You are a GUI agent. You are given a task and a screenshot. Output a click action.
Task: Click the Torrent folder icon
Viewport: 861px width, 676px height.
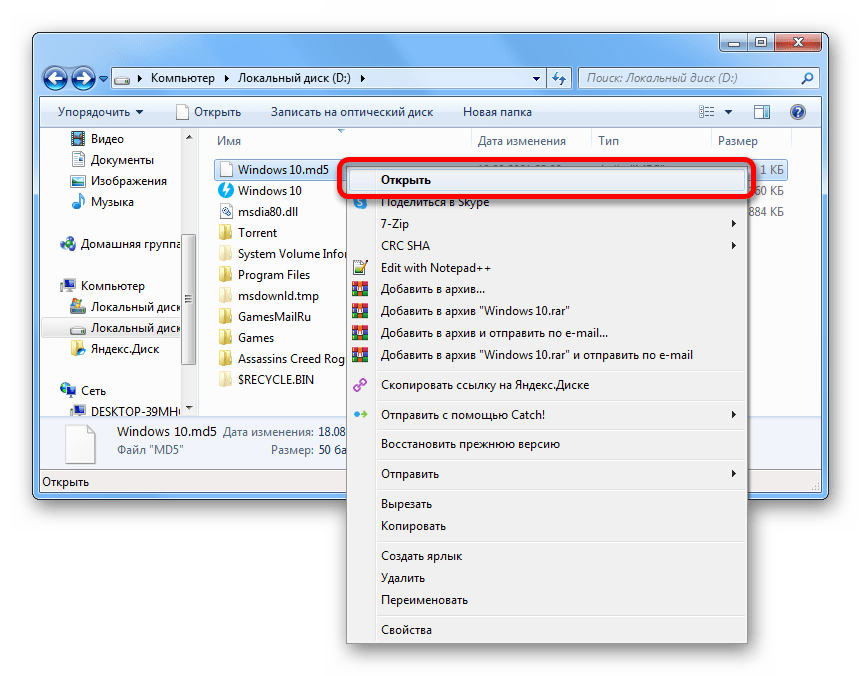(226, 233)
